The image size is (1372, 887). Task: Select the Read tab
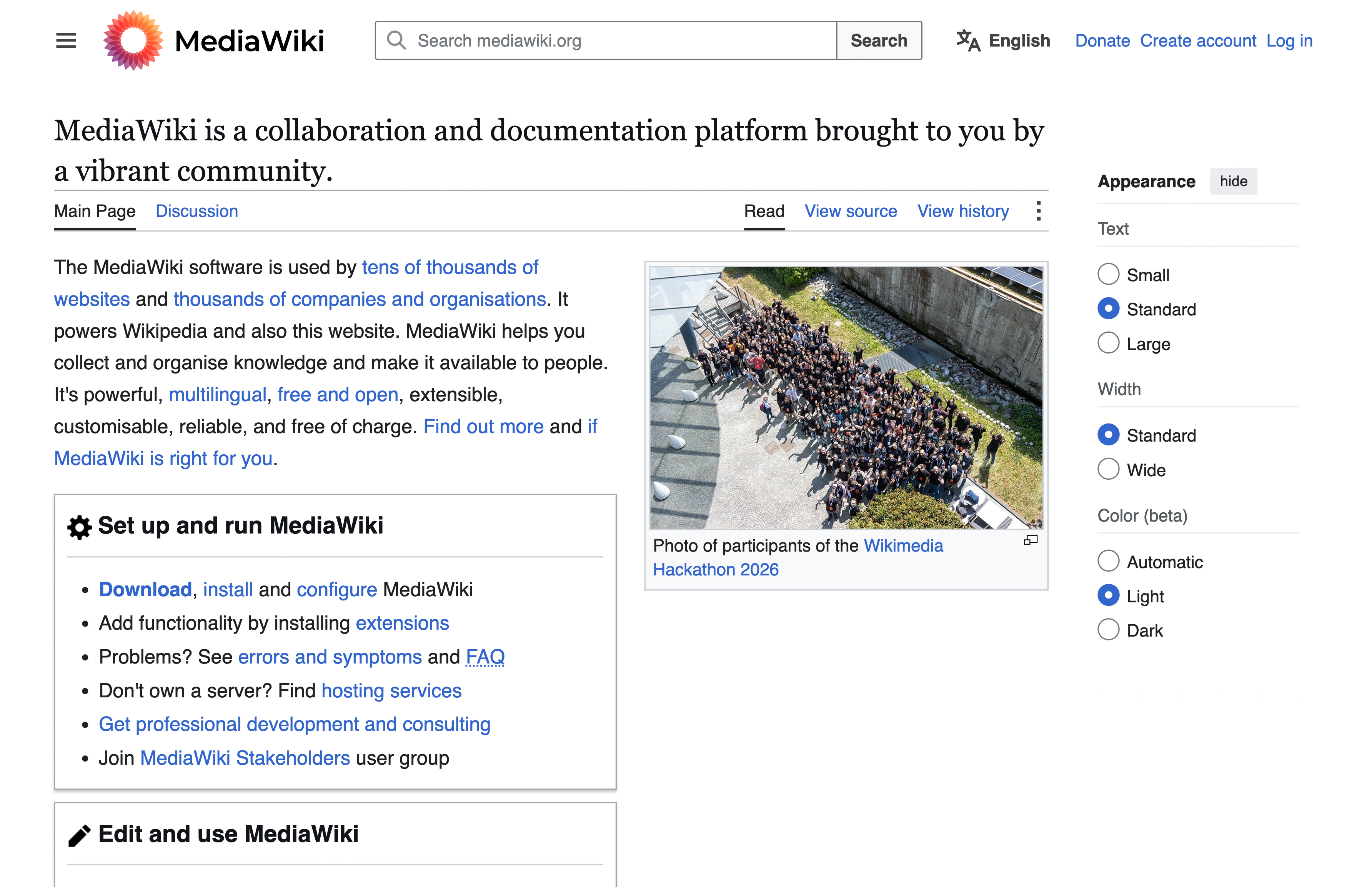(x=764, y=212)
